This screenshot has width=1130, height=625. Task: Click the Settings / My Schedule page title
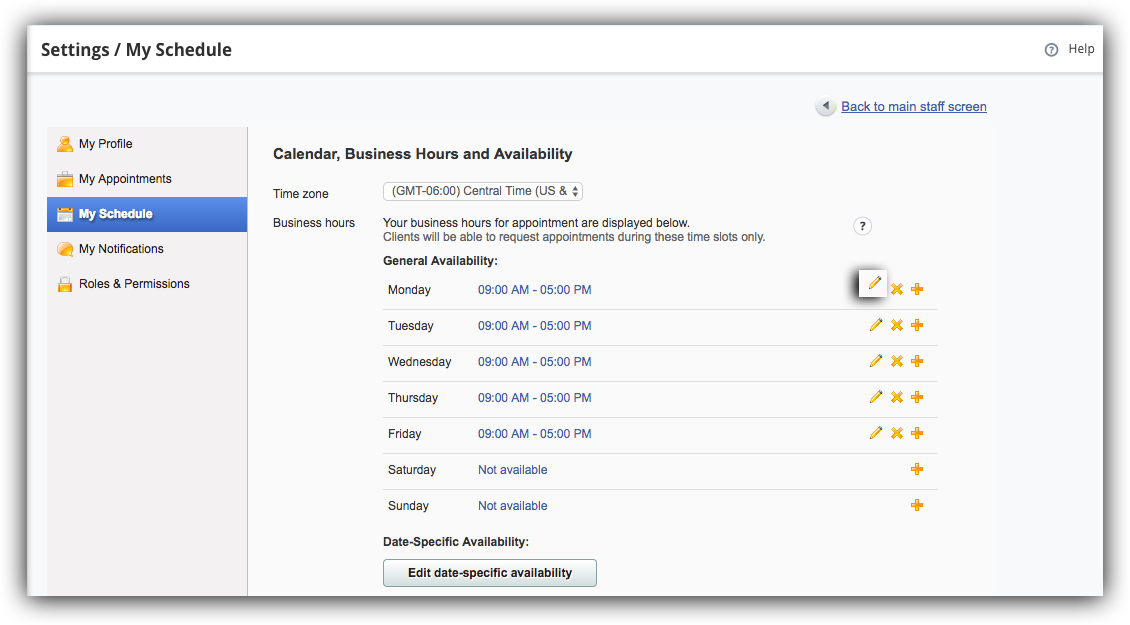136,50
